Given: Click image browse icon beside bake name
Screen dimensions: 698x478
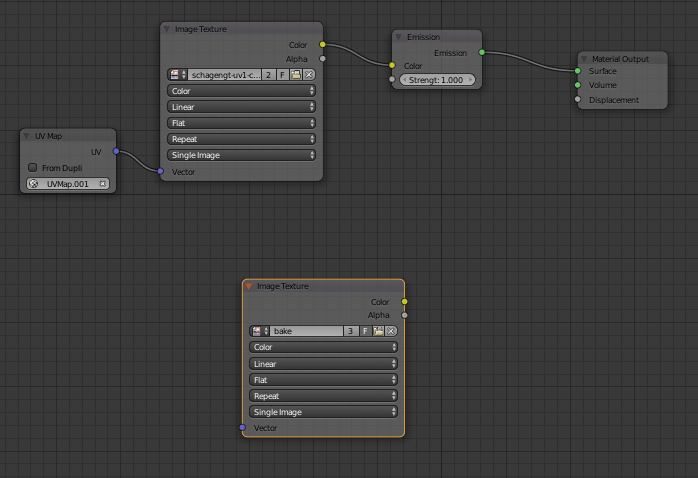Looking at the screenshot, I should 257,331.
